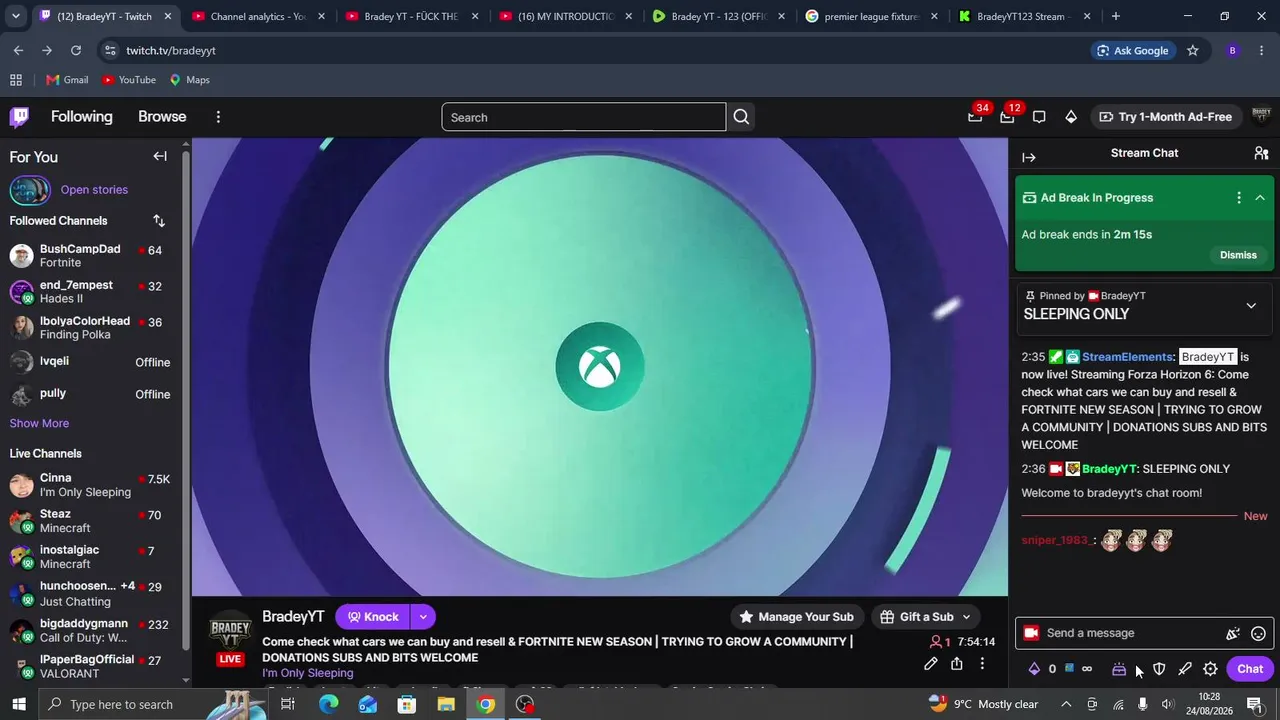Click the sword mod view icon
This screenshot has width=1280, height=720.
[x=1185, y=669]
